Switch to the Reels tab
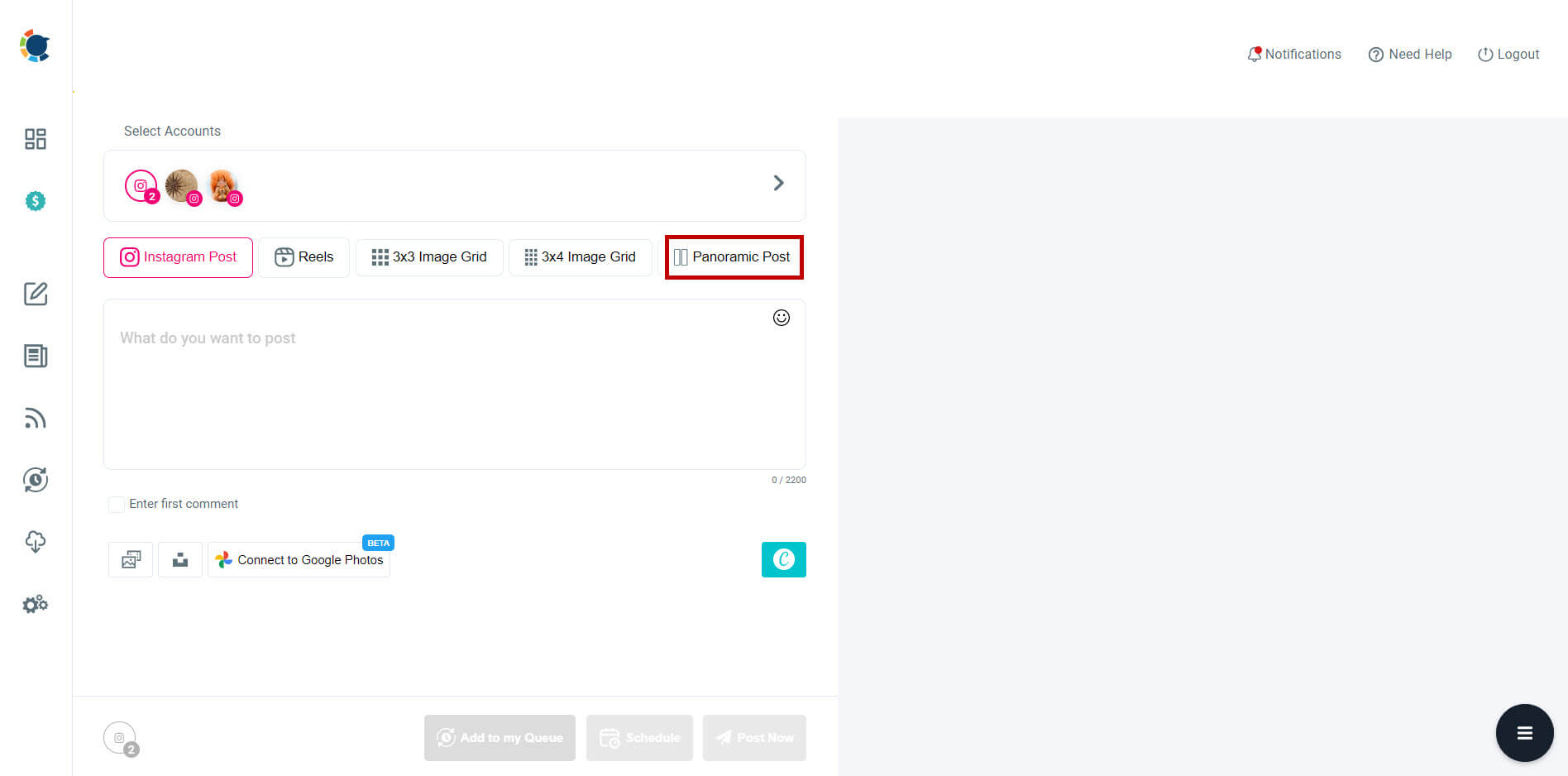Image resolution: width=1568 pixels, height=776 pixels. (x=304, y=257)
